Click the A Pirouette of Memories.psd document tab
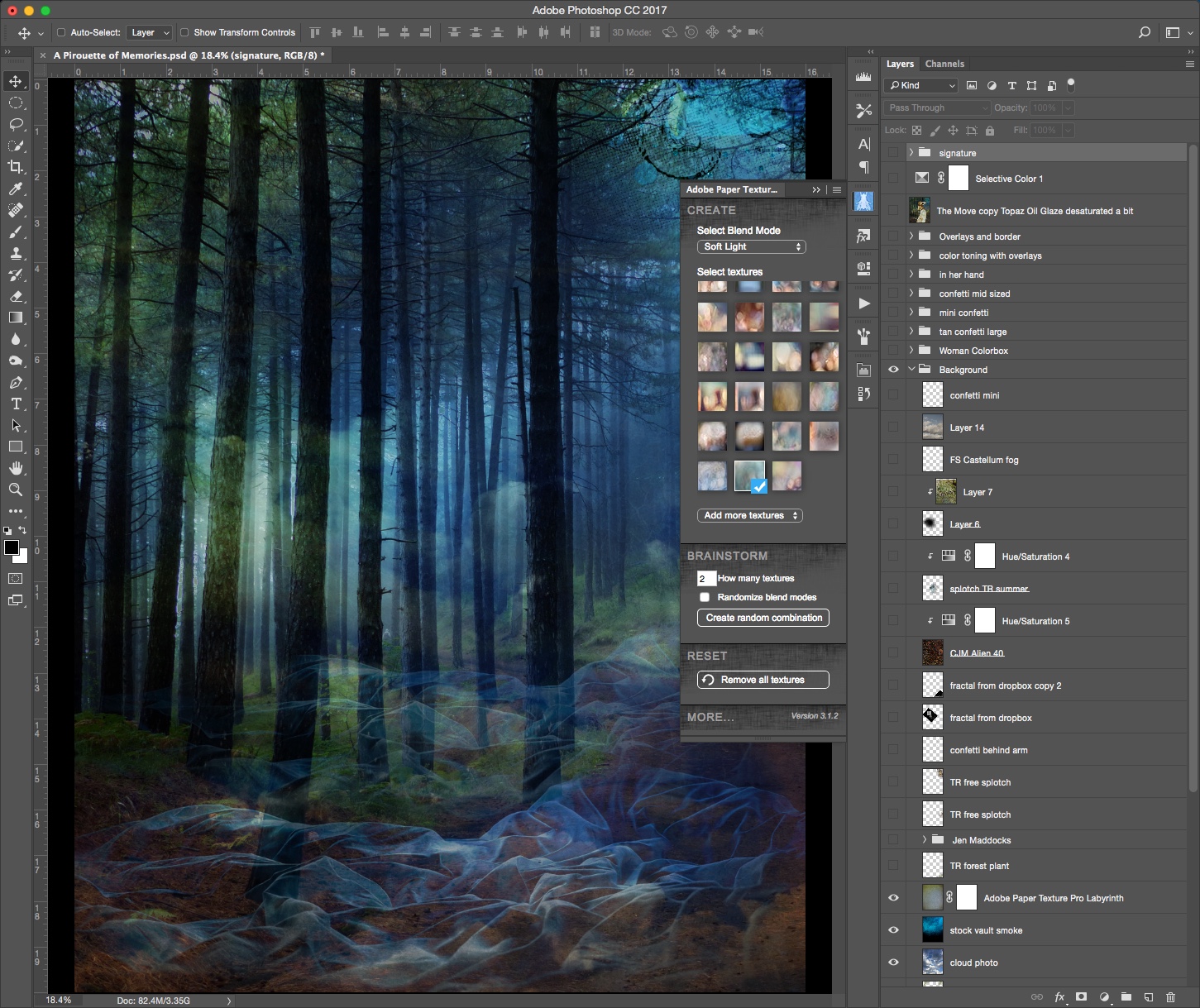This screenshot has height=1008, width=1200. (189, 55)
